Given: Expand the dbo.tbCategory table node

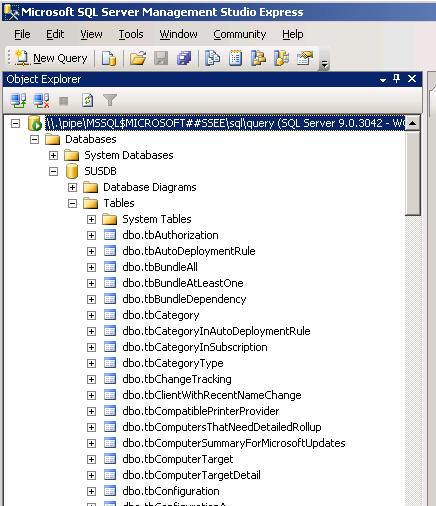Looking at the screenshot, I should [x=91, y=315].
